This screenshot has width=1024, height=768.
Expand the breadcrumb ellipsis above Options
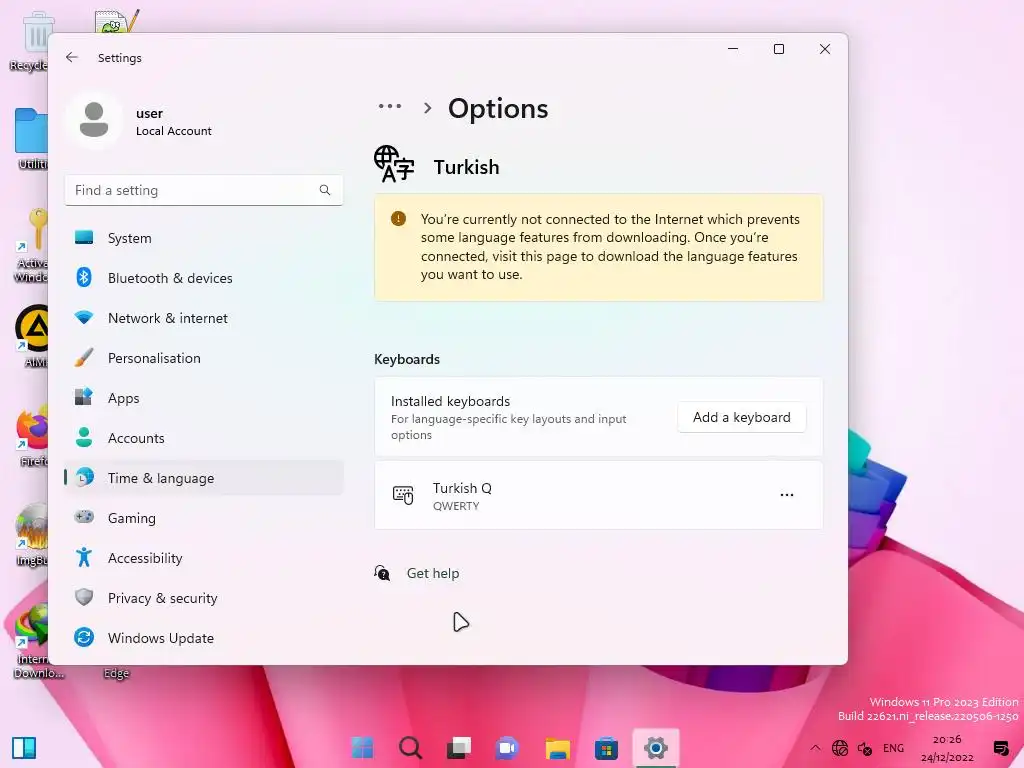point(390,106)
